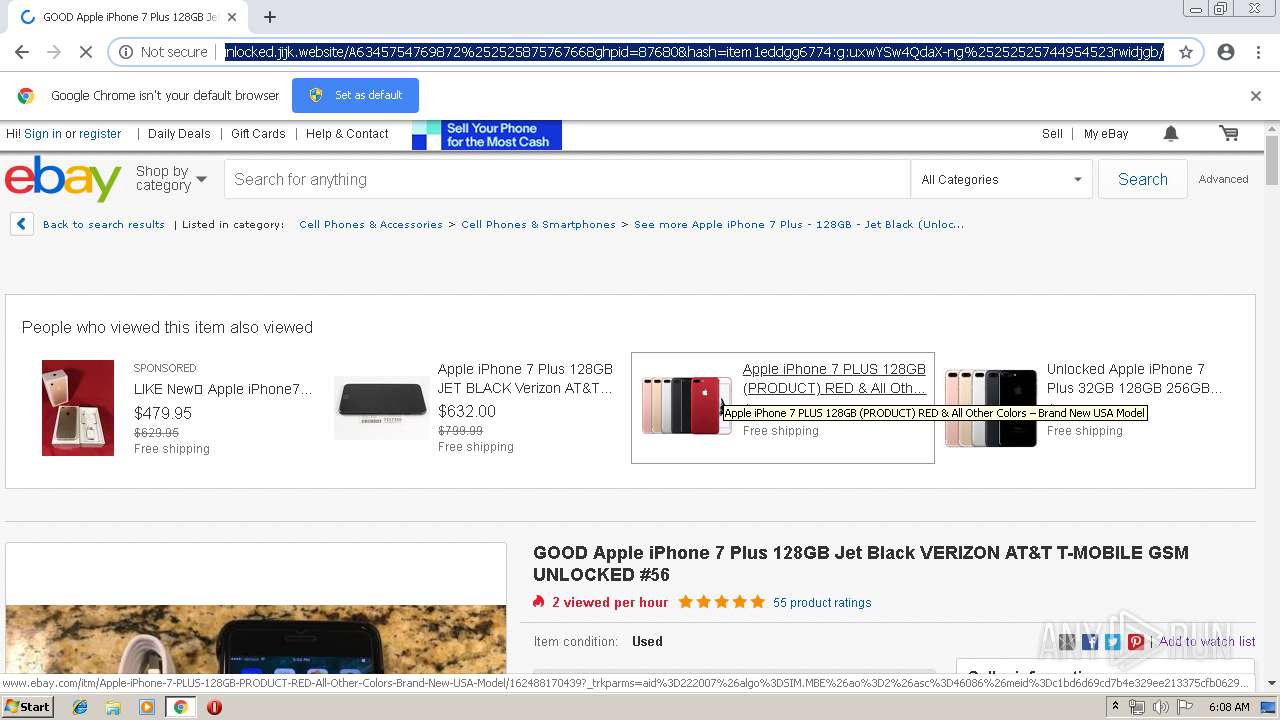Open red security taskbar icon
Viewport: 1280px width, 720px height.
click(214, 707)
